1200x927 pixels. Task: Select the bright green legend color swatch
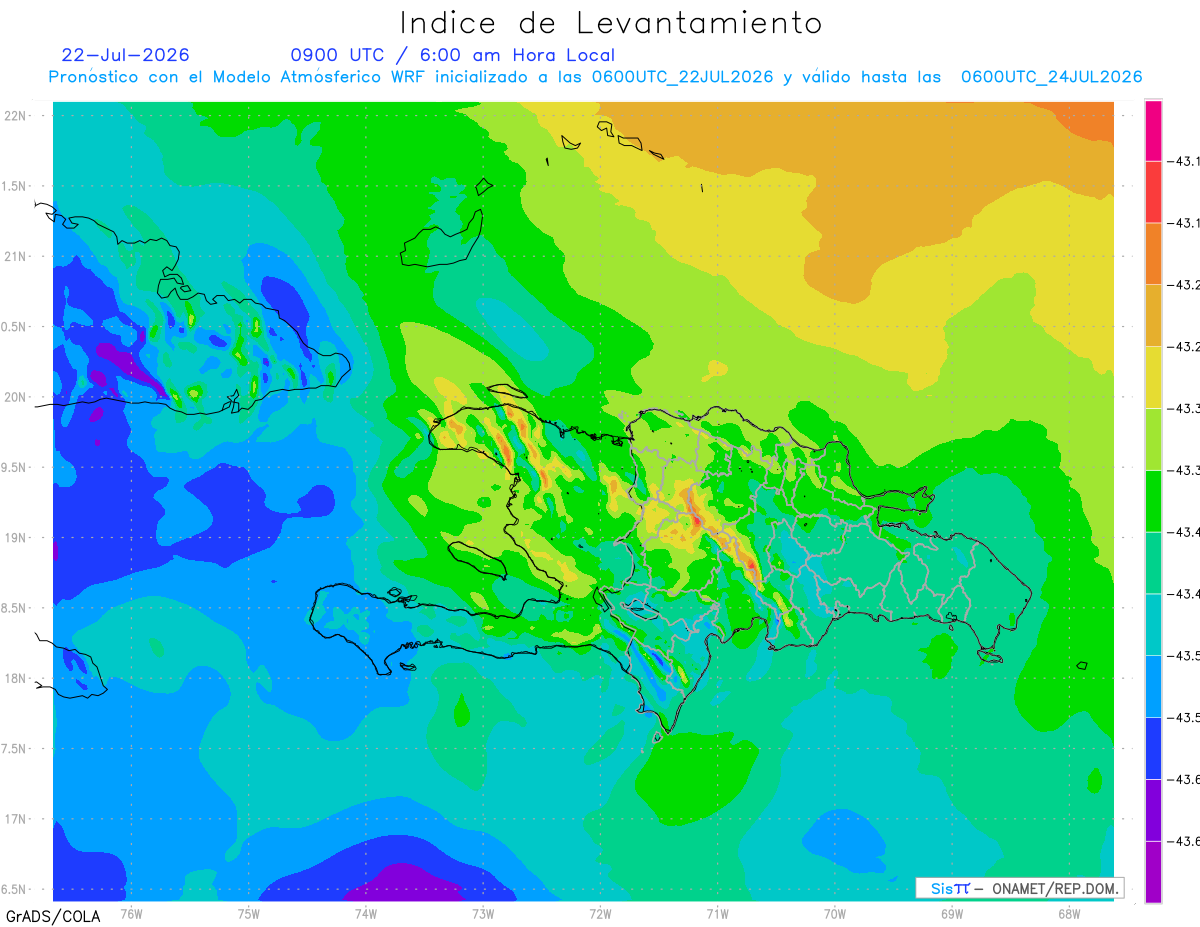1153,501
